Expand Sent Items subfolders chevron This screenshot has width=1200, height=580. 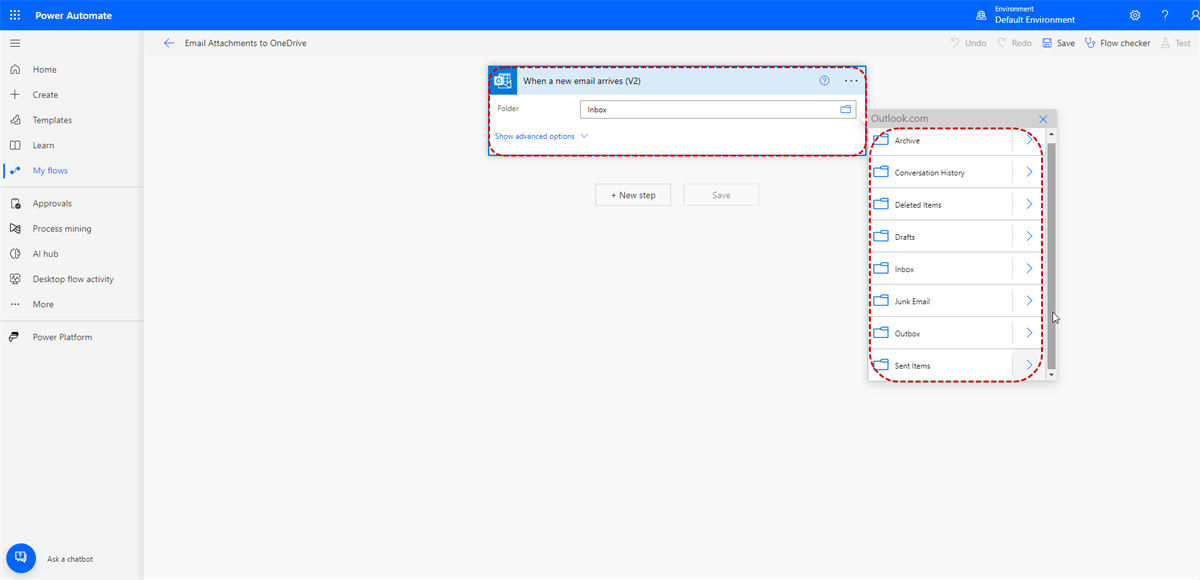point(1029,365)
